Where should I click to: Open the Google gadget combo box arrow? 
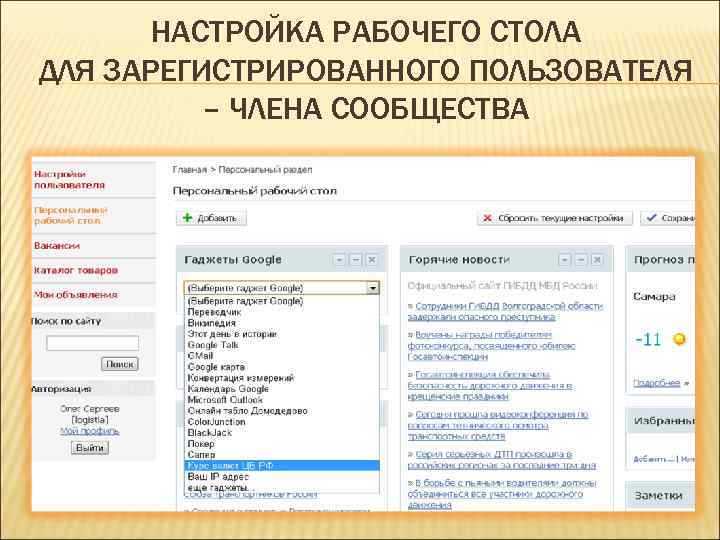coord(373,288)
